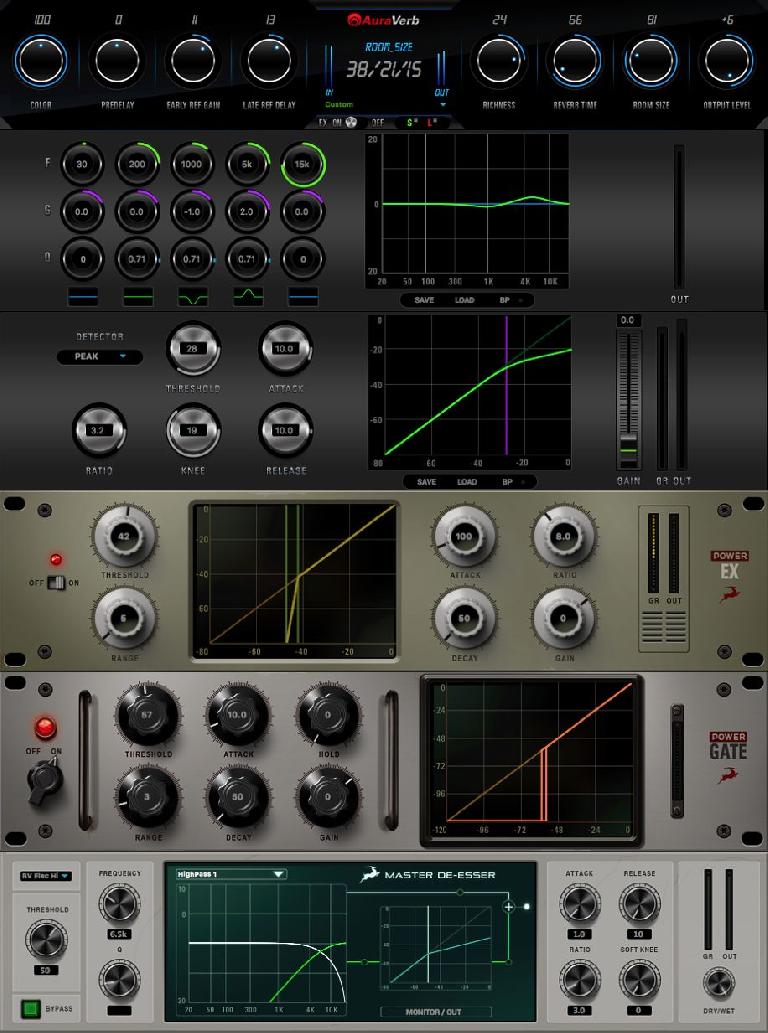Open the De-Esser RV Flac Hi preset dropdown
This screenshot has width=768, height=1033.
click(45, 876)
